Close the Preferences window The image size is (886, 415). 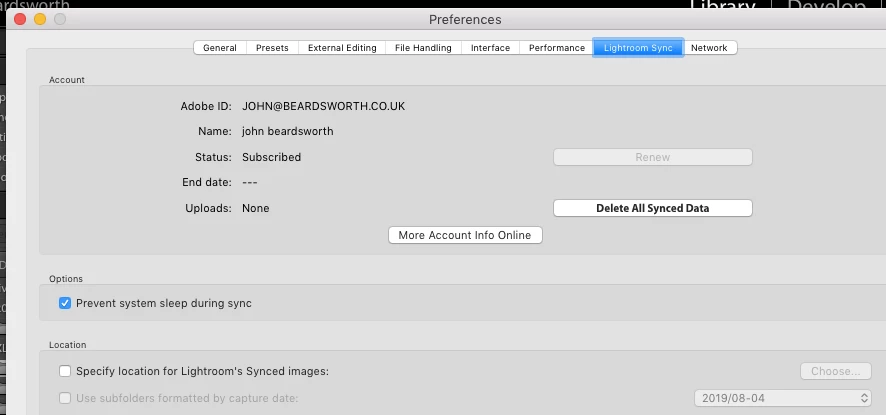(x=20, y=19)
